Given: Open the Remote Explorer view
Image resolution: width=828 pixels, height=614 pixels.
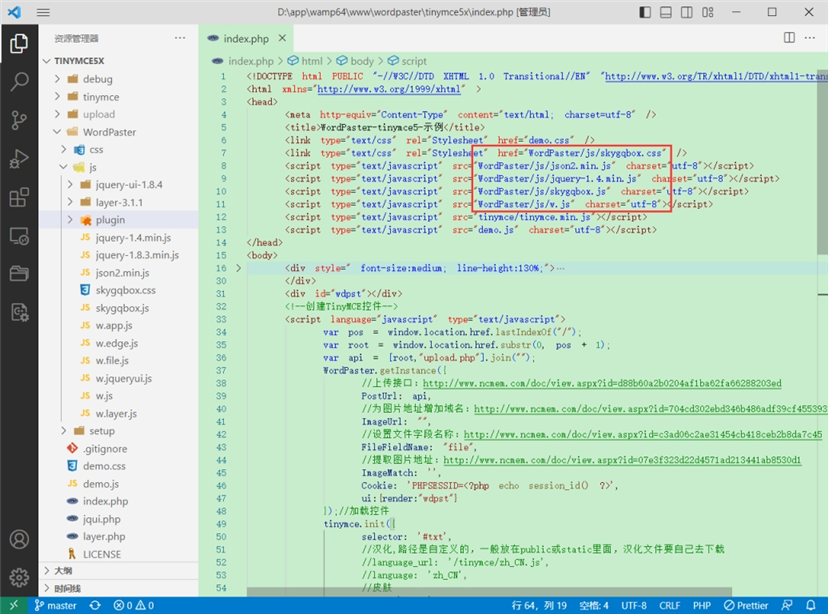Looking at the screenshot, I should 19,236.
